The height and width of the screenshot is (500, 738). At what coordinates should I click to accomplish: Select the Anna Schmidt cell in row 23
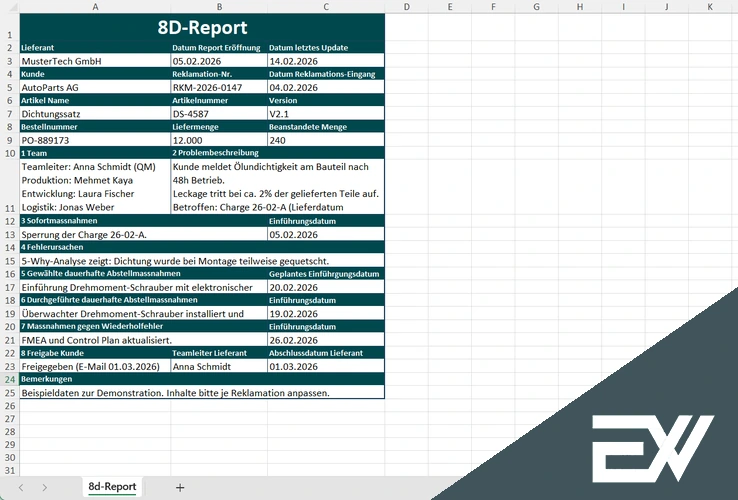coord(219,366)
